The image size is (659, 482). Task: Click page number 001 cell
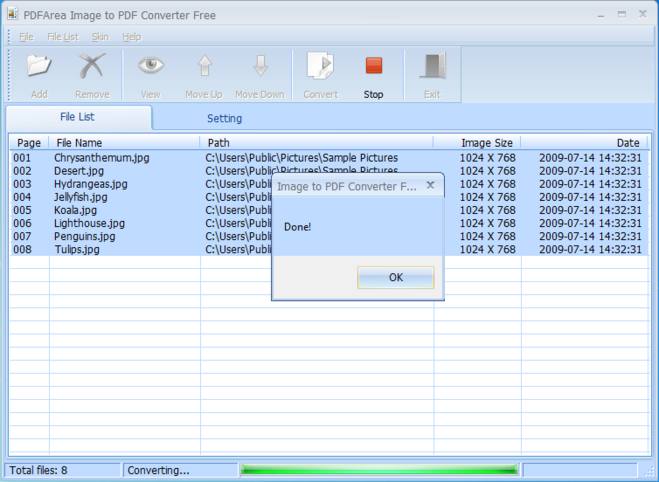[x=22, y=158]
